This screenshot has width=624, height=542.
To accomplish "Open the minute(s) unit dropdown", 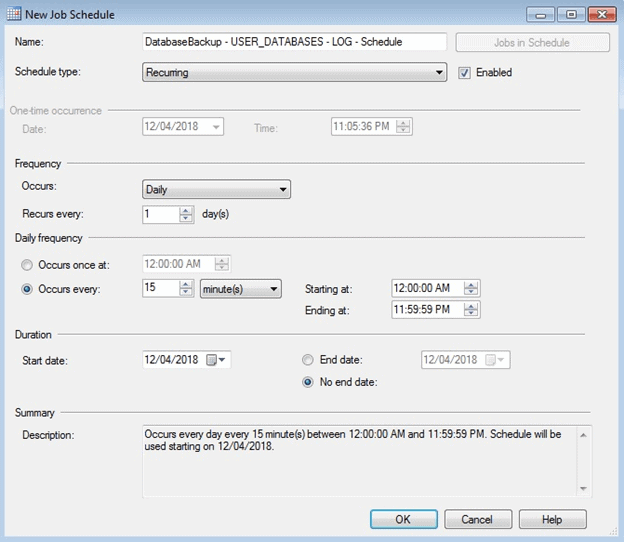I will pyautogui.click(x=241, y=289).
